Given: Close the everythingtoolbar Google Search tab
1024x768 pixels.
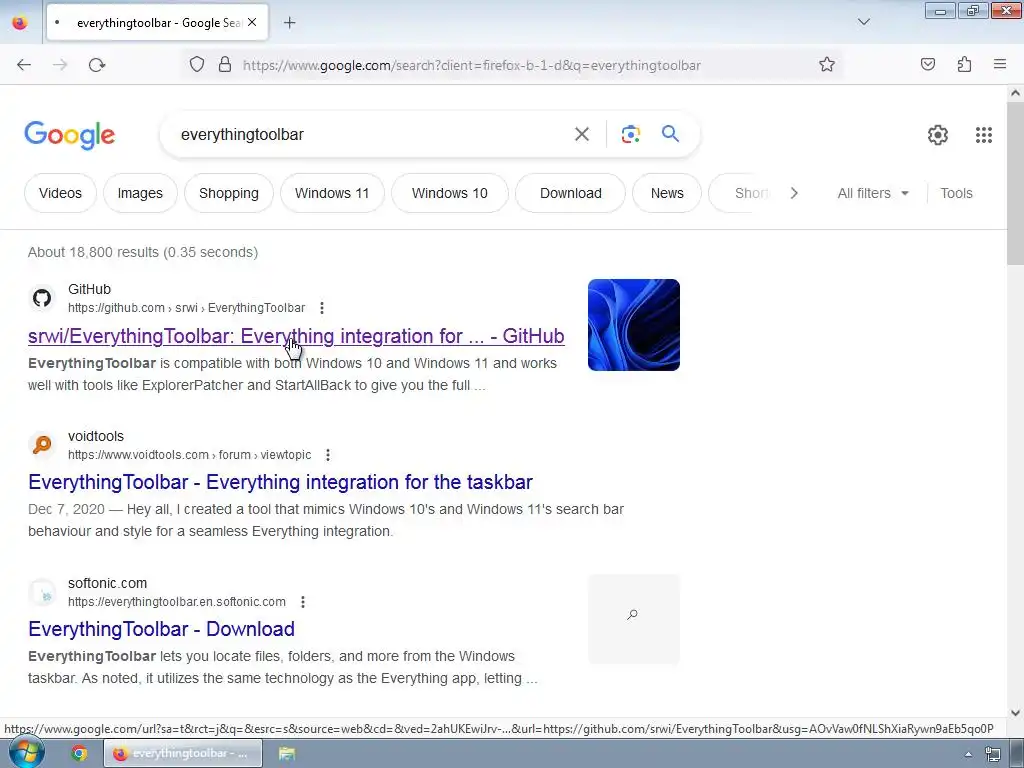Looking at the screenshot, I should point(252,23).
